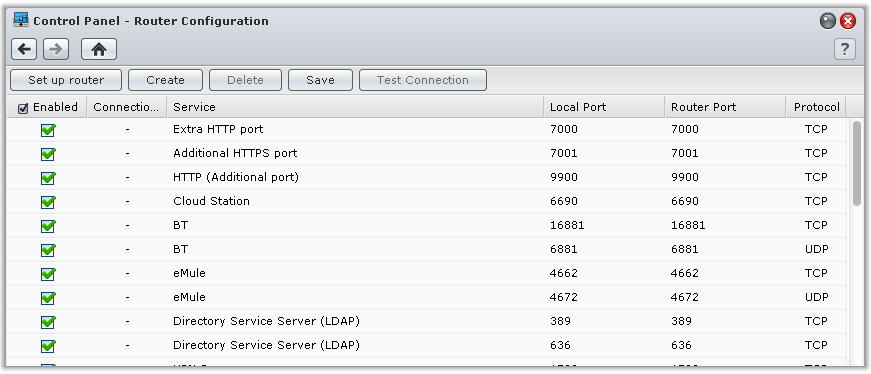This screenshot has height=374, width=871.
Task: Uncheck the eMule 4672 UDP rule
Action: 48,298
